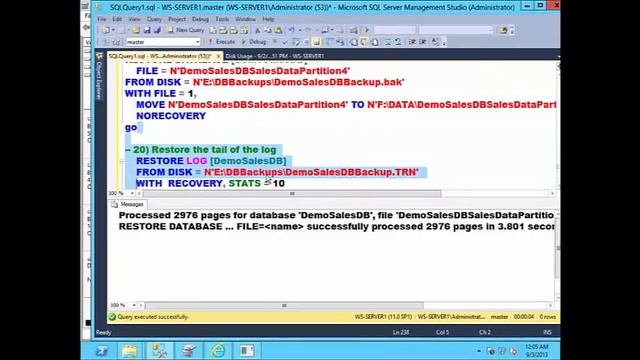The width and height of the screenshot is (640, 360).
Task: Click the Messages pane horizontal scrollbar
Action: [x=284, y=305]
